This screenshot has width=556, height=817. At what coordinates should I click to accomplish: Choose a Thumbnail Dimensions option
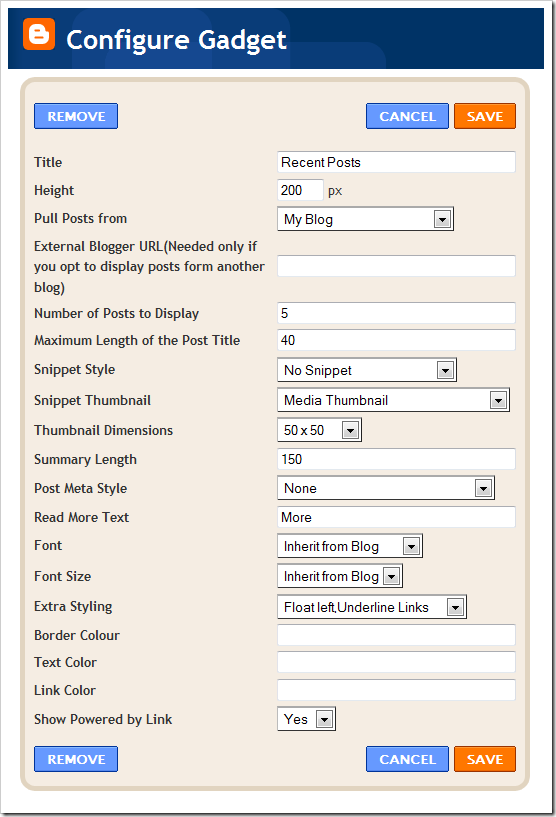319,430
